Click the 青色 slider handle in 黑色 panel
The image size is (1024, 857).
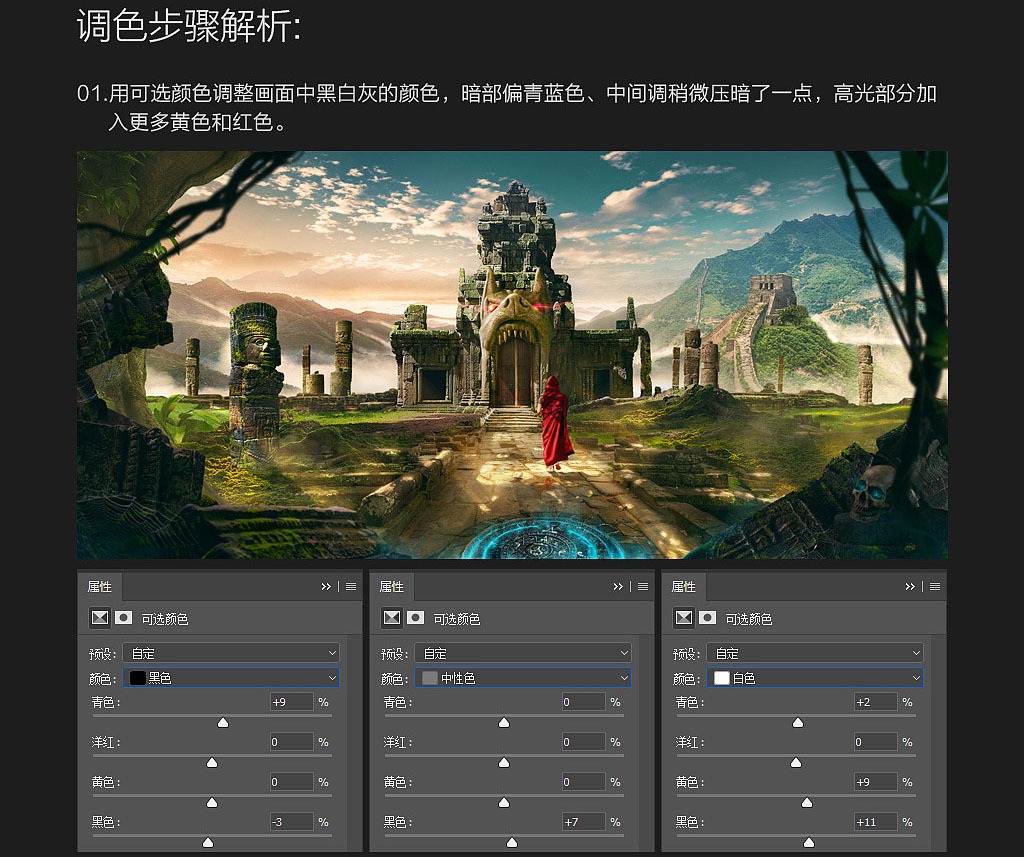coord(223,722)
